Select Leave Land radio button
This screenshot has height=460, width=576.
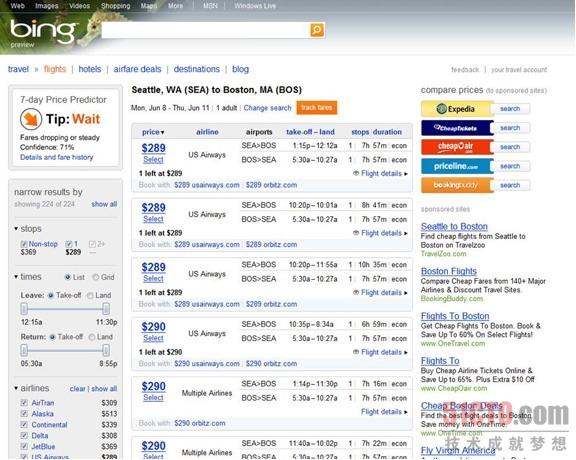(90, 295)
